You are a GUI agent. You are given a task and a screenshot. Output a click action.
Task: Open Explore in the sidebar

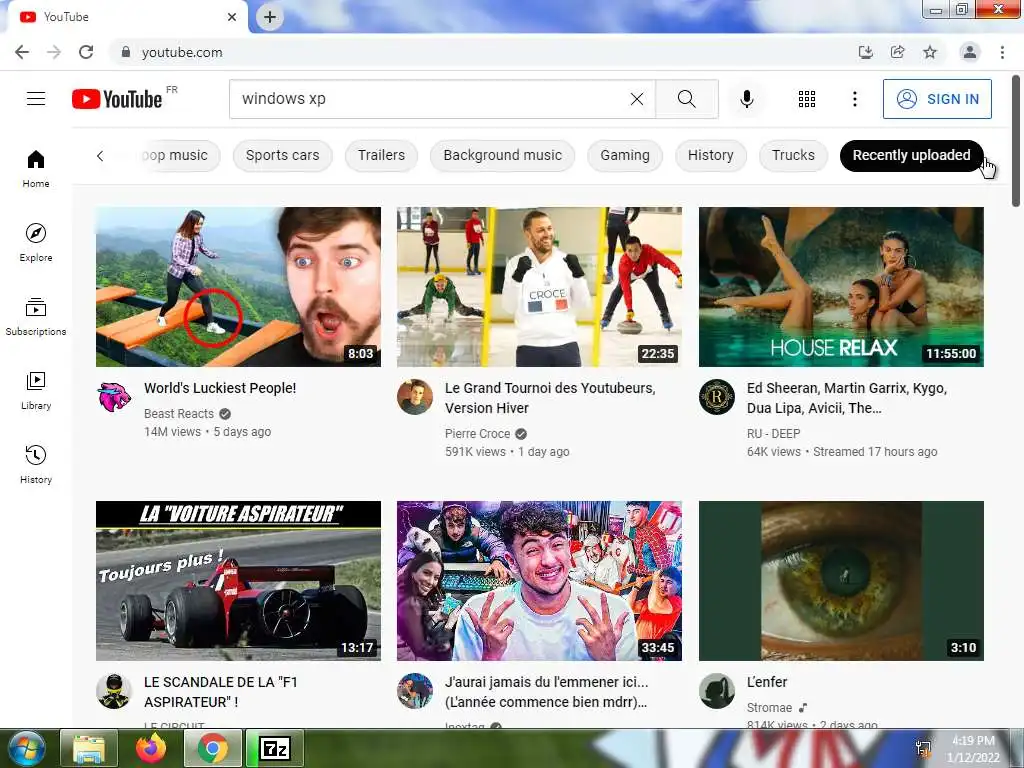[36, 243]
